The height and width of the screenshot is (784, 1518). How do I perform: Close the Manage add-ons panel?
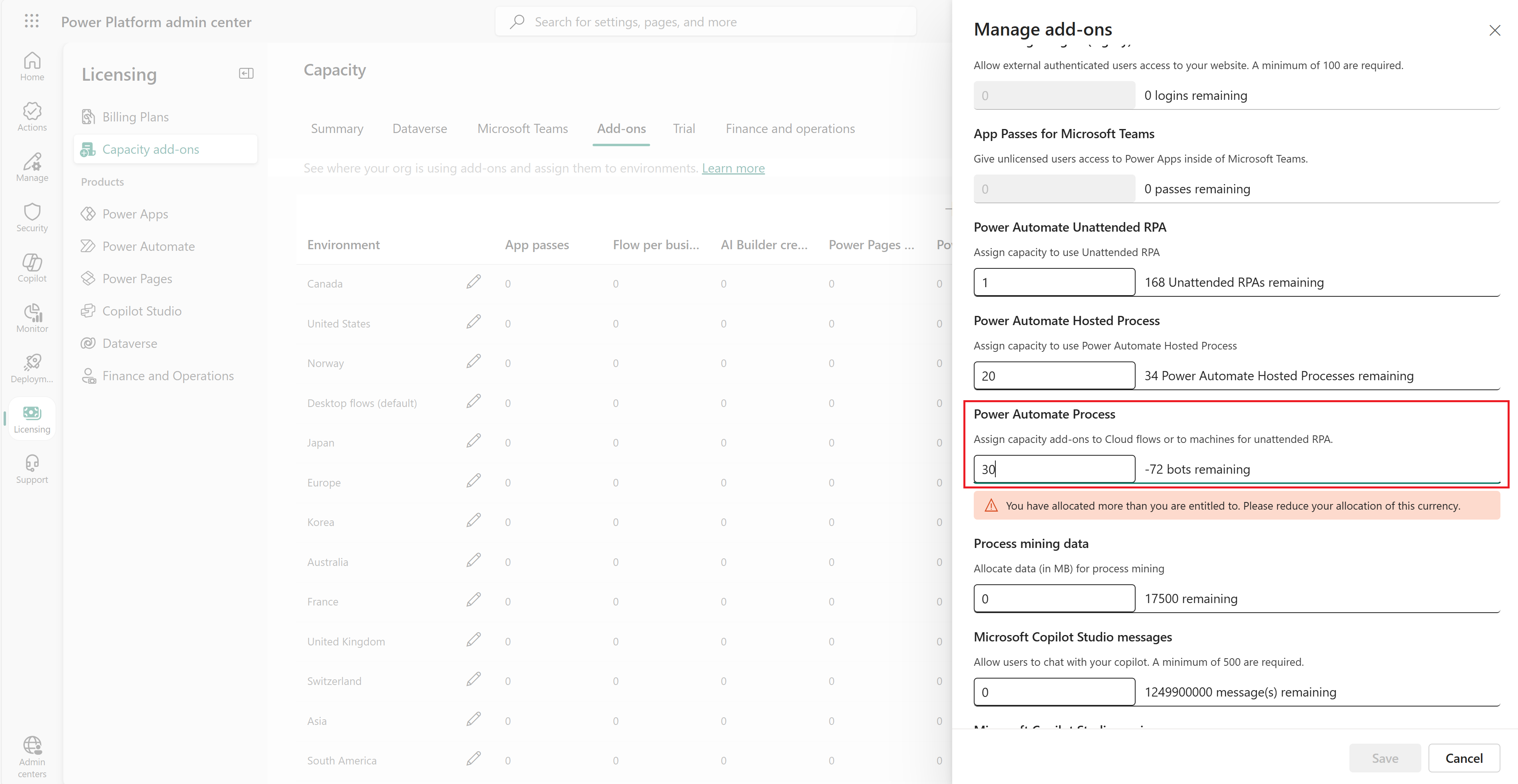click(1494, 31)
